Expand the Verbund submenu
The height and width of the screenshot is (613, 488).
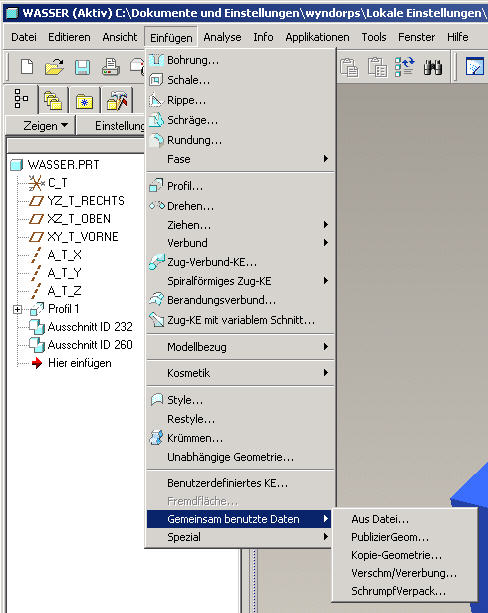tap(240, 243)
